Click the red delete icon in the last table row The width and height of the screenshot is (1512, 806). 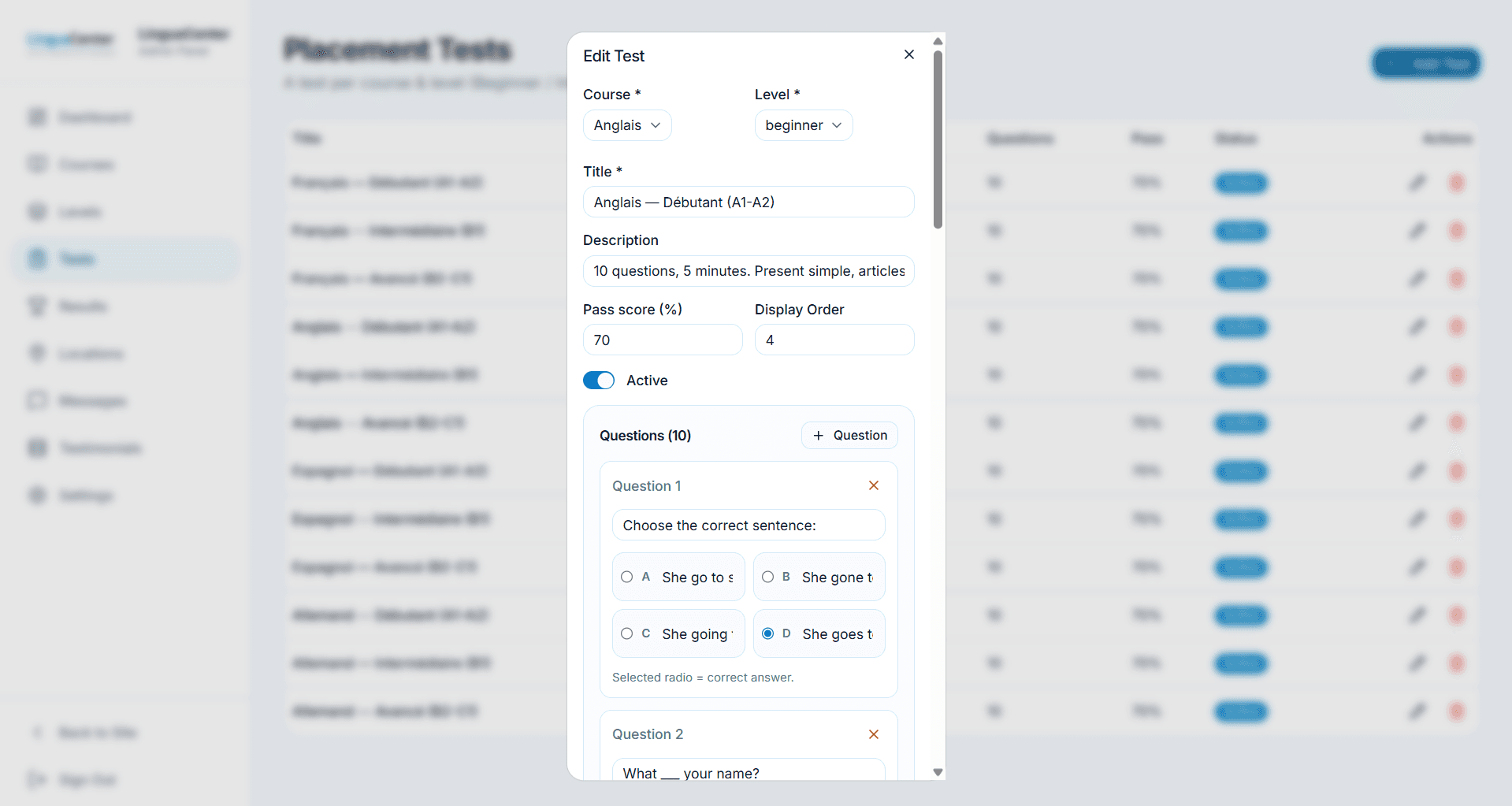pyautogui.click(x=1457, y=711)
